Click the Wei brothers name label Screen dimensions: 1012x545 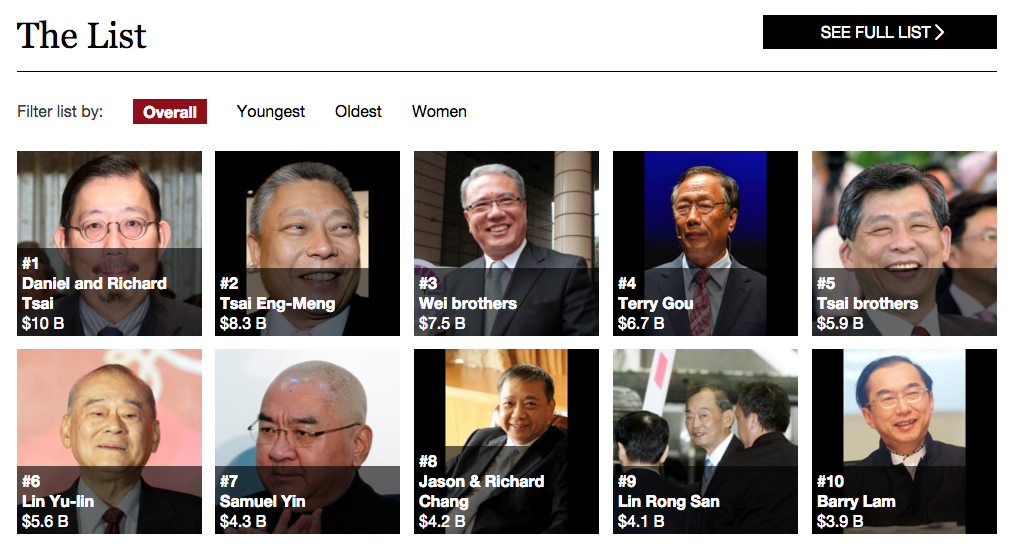(x=467, y=303)
